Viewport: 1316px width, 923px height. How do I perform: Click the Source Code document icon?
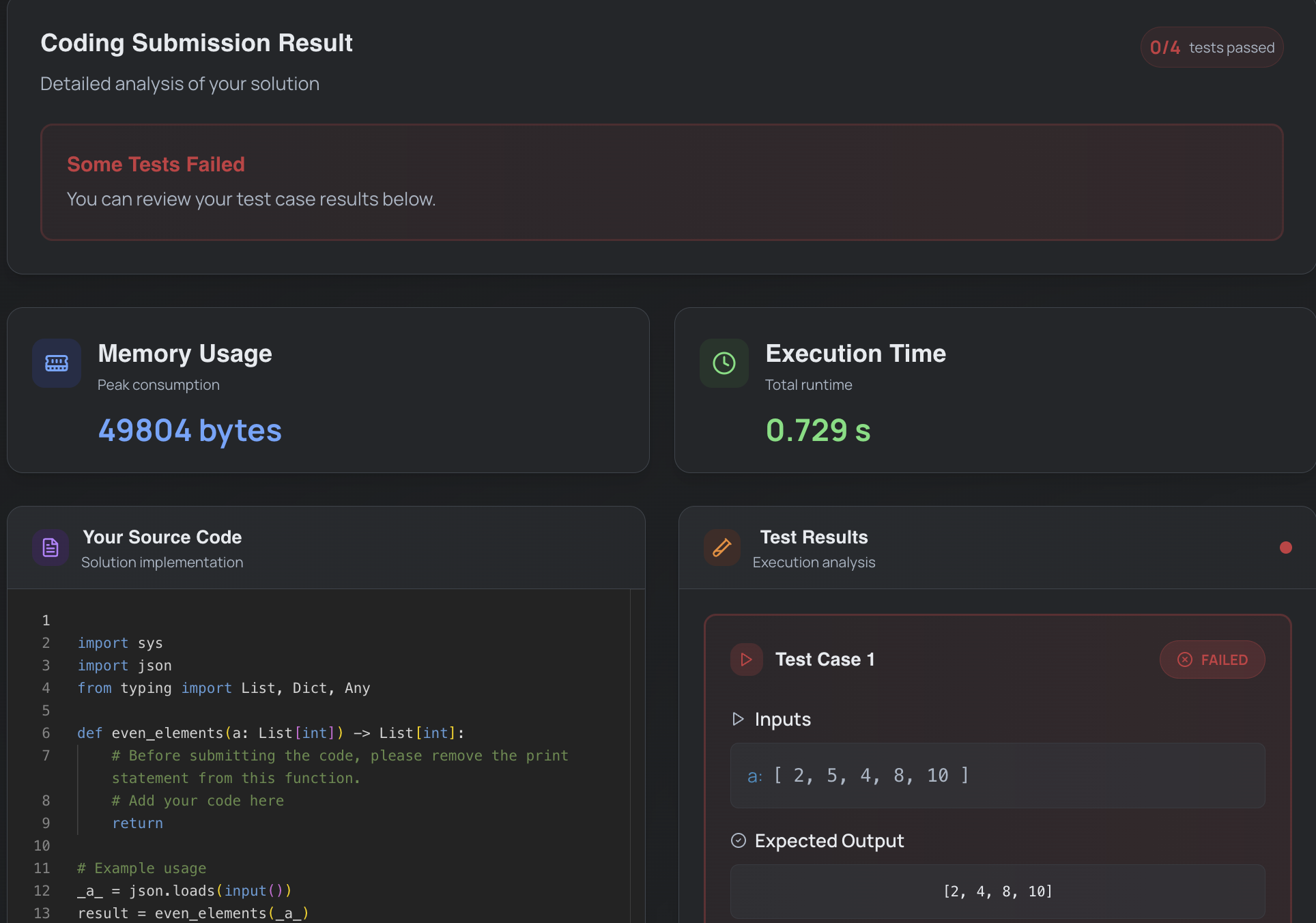point(51,548)
